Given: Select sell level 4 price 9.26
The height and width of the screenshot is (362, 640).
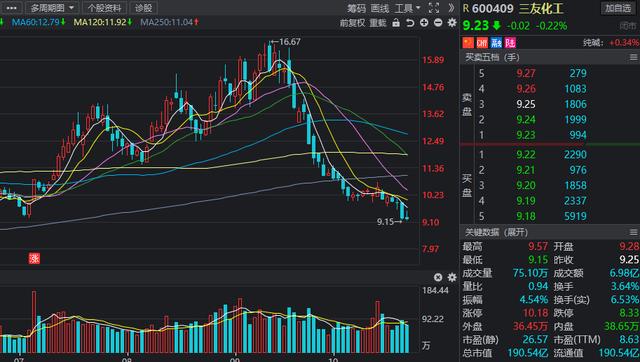Looking at the screenshot, I should click(526, 89).
